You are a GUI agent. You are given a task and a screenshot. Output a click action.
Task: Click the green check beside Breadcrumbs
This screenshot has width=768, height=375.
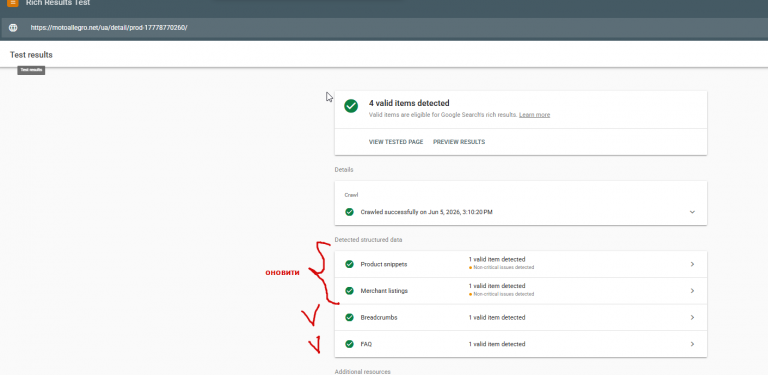[x=349, y=317]
